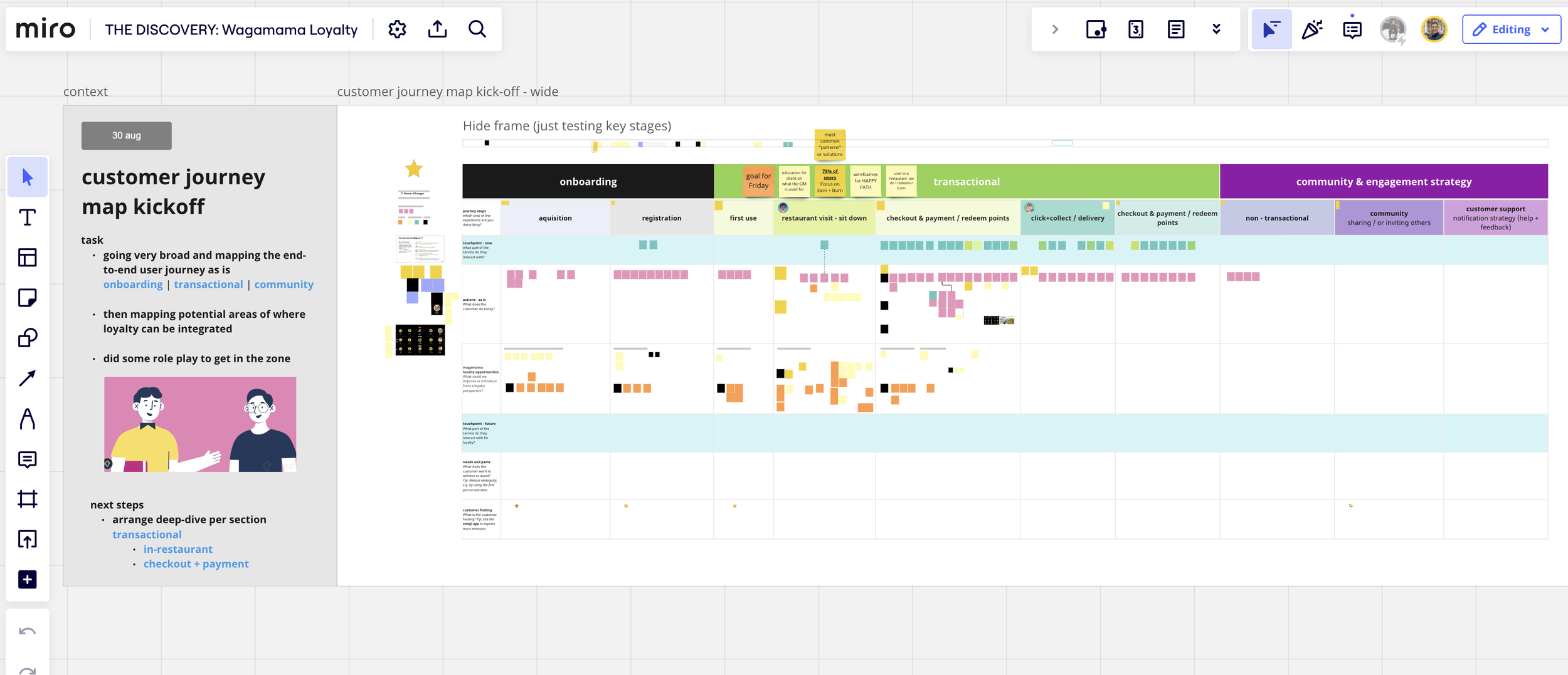Open the transactional link under next steps
Viewport: 1568px width, 675px height.
click(x=147, y=535)
